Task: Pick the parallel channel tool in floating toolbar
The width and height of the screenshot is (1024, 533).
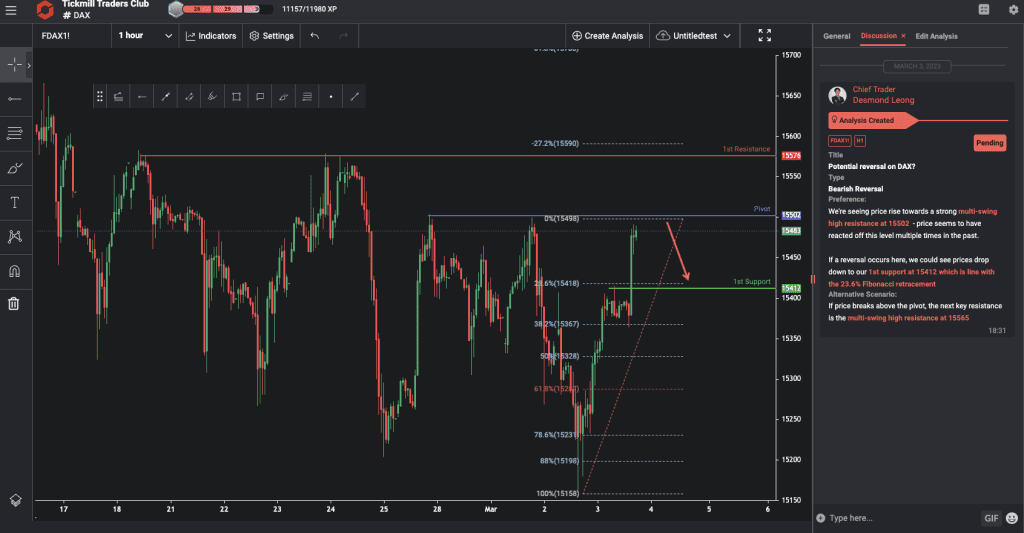Action: [x=189, y=97]
